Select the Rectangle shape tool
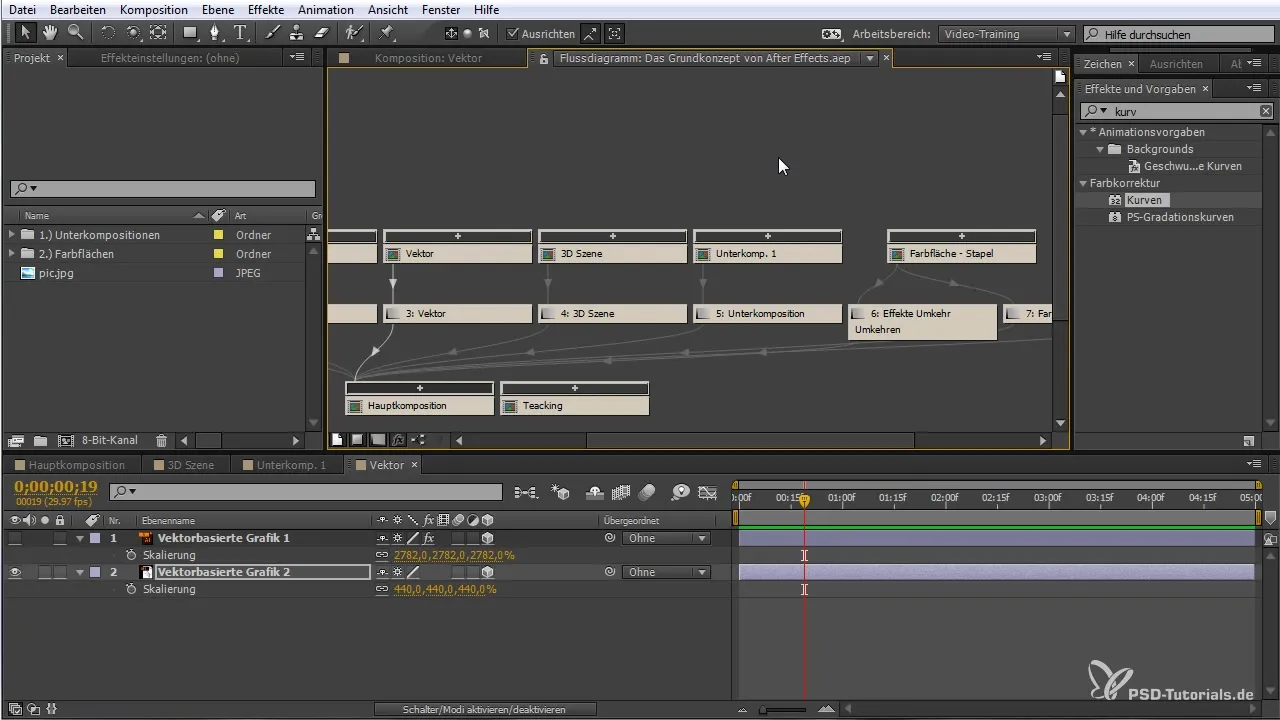The height and width of the screenshot is (720, 1280). (191, 33)
